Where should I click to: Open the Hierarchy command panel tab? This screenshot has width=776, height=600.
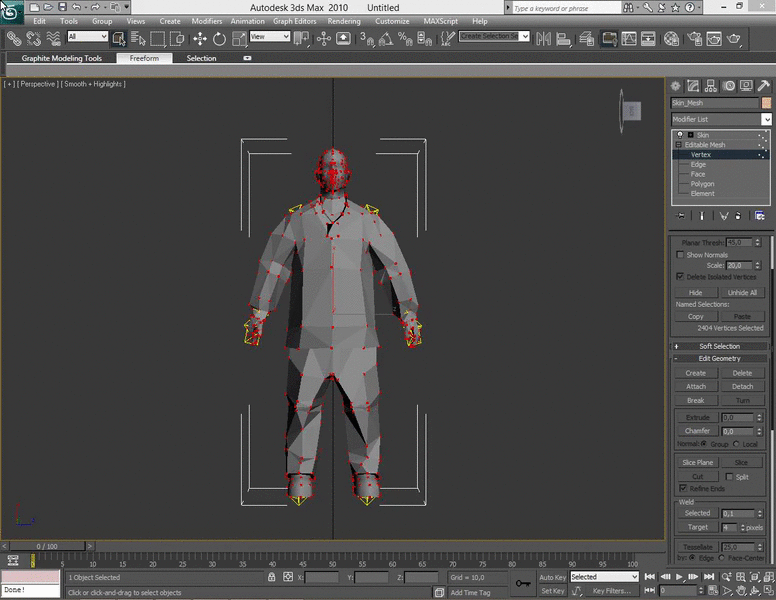point(711,86)
